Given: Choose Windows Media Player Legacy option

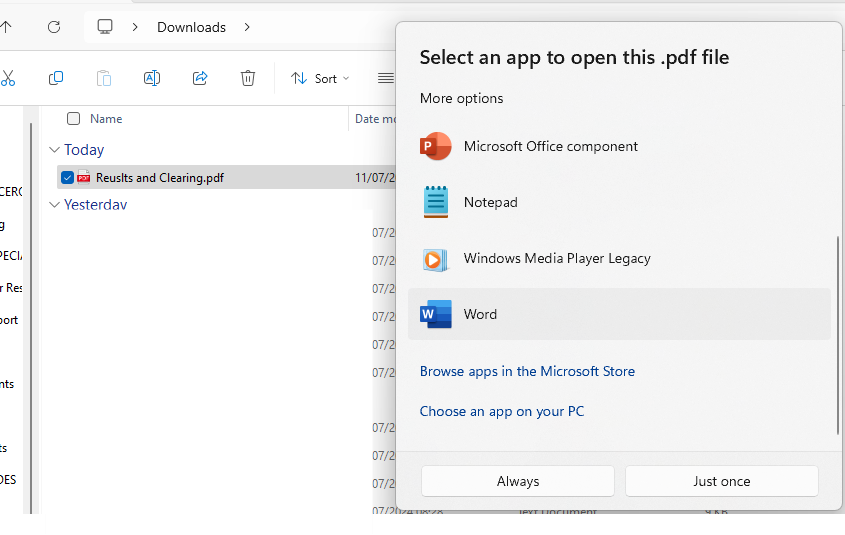Looking at the screenshot, I should 556,258.
